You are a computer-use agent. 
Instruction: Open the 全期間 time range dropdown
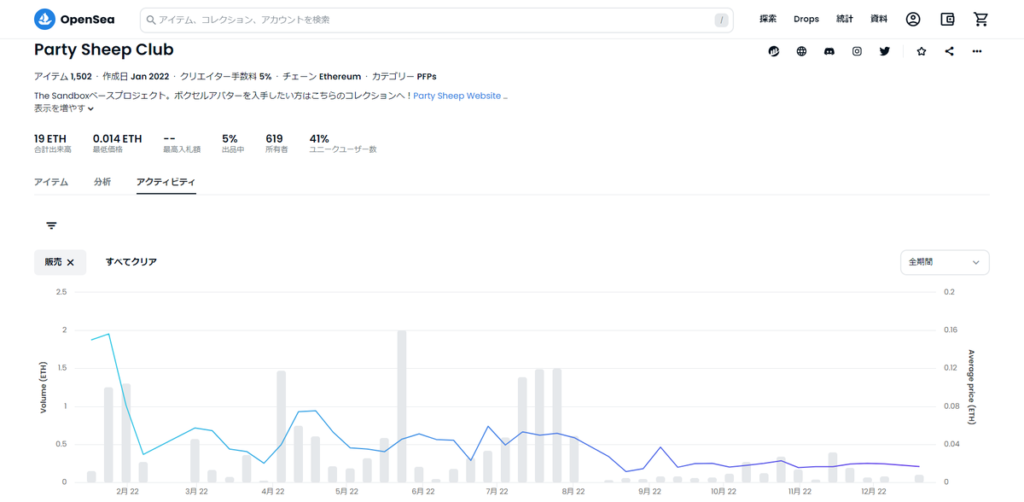pos(944,262)
